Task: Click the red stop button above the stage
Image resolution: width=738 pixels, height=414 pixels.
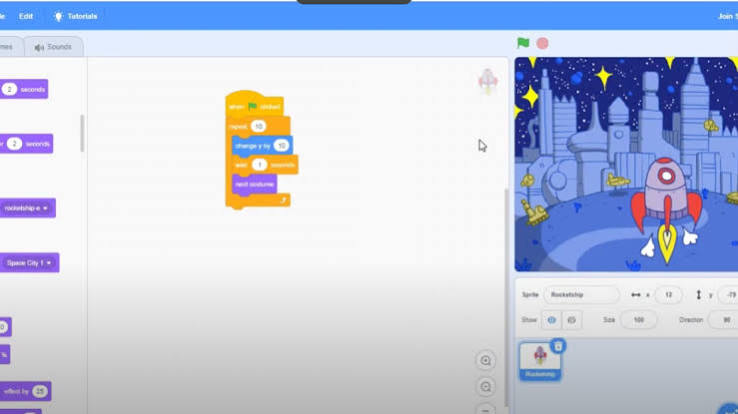Action: tap(542, 43)
